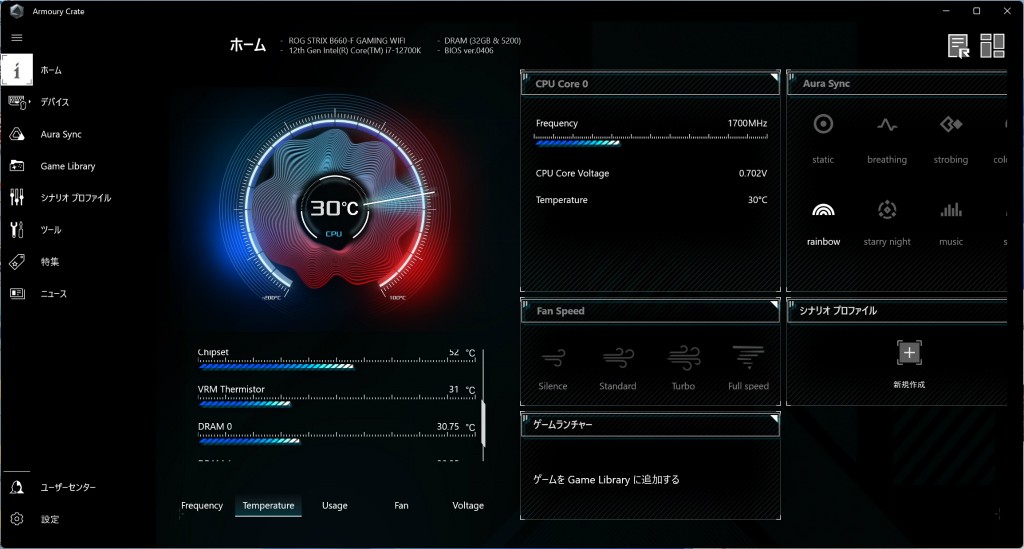
Task: Click the sensor list scrollbar
Action: click(x=483, y=424)
